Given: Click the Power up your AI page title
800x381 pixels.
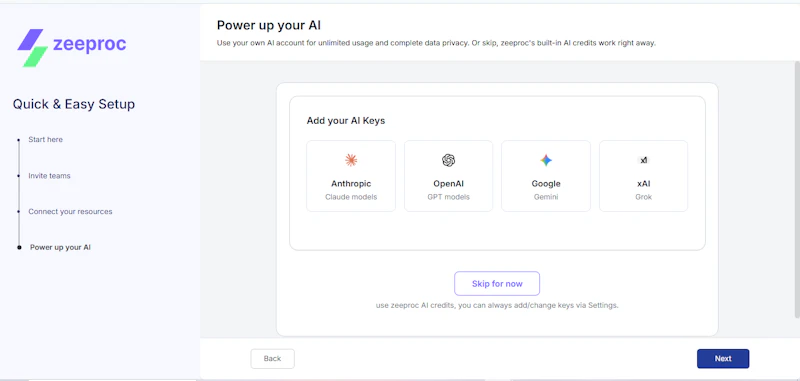Looking at the screenshot, I should click(269, 26).
